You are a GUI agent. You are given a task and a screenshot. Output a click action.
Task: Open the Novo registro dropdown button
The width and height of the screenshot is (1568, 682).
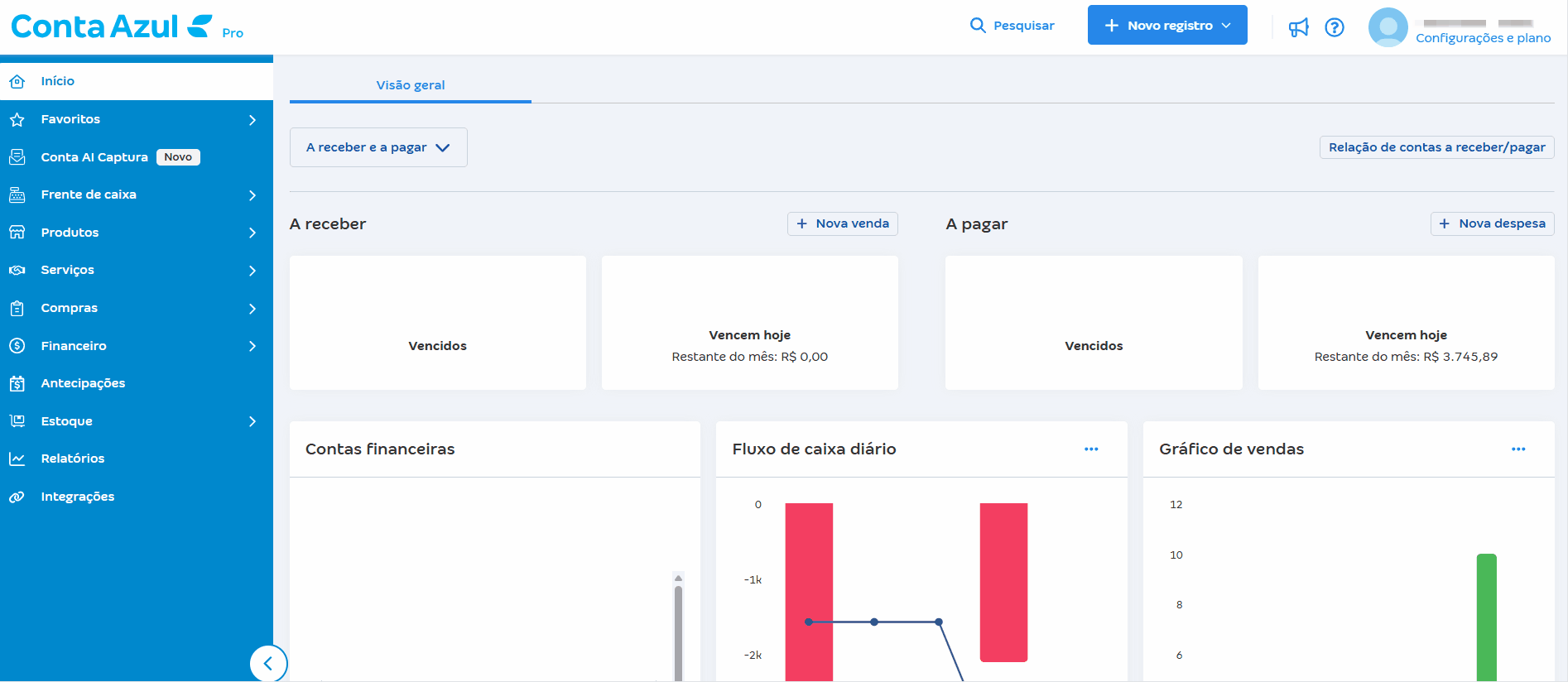pos(1166,26)
